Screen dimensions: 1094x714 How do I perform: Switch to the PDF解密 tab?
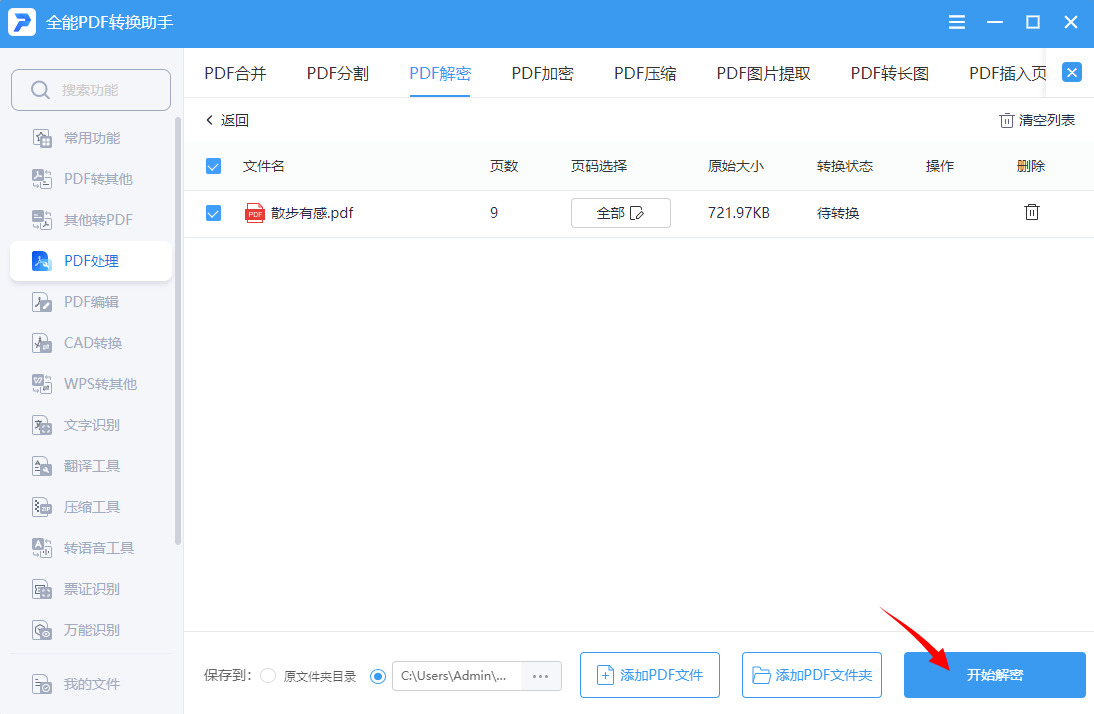440,73
